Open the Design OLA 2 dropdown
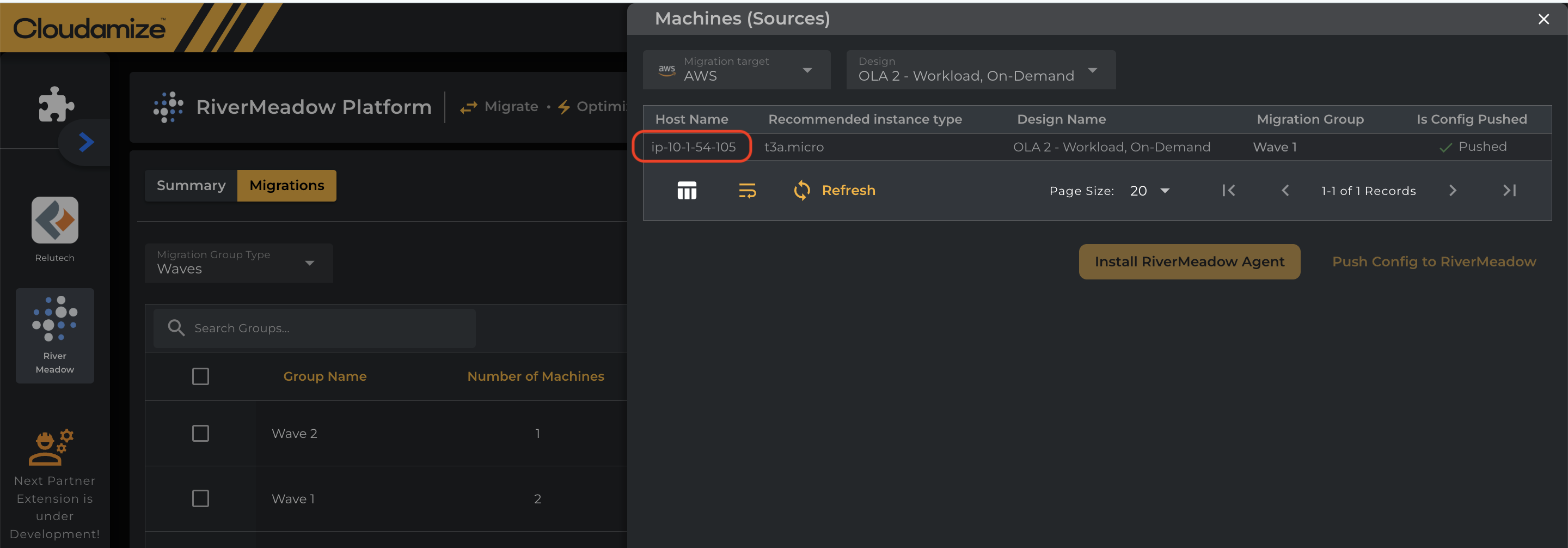Screen dimensions: 1568x548 (981, 69)
